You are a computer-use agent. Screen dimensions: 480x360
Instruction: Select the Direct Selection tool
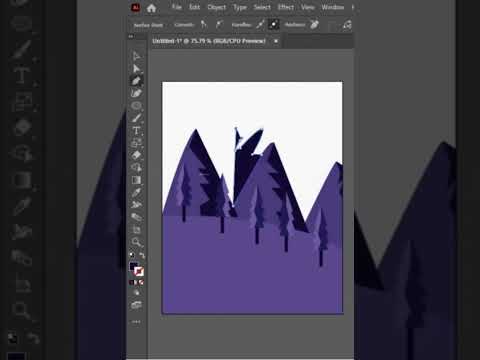click(x=136, y=68)
